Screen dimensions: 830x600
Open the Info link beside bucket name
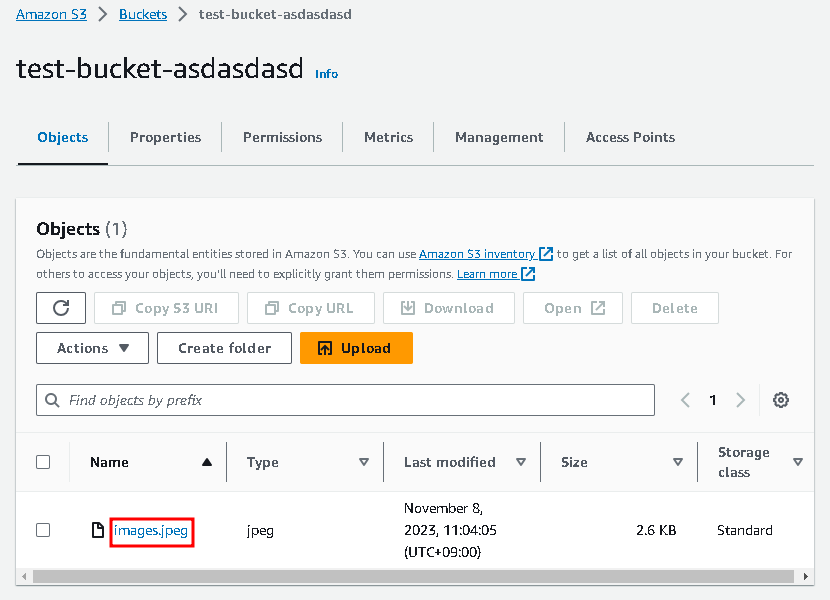327,74
